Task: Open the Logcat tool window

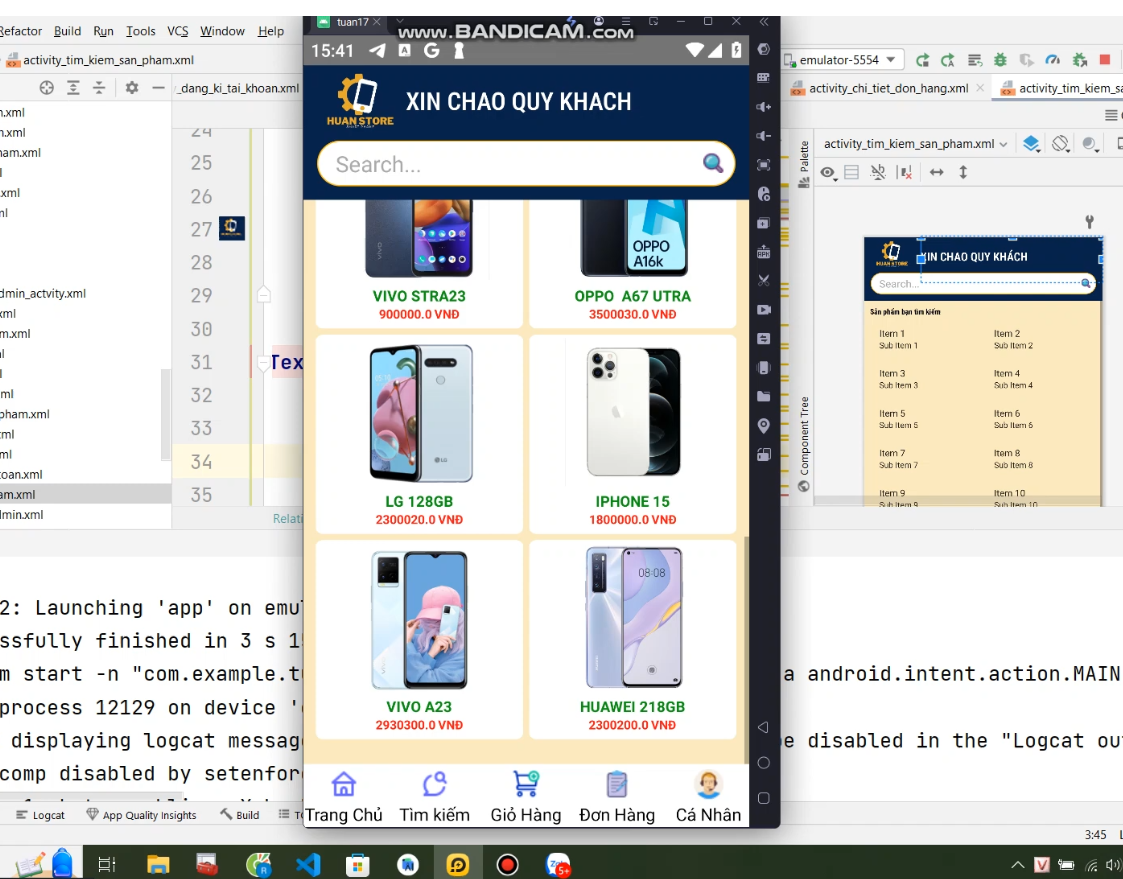Action: pyautogui.click(x=40, y=815)
